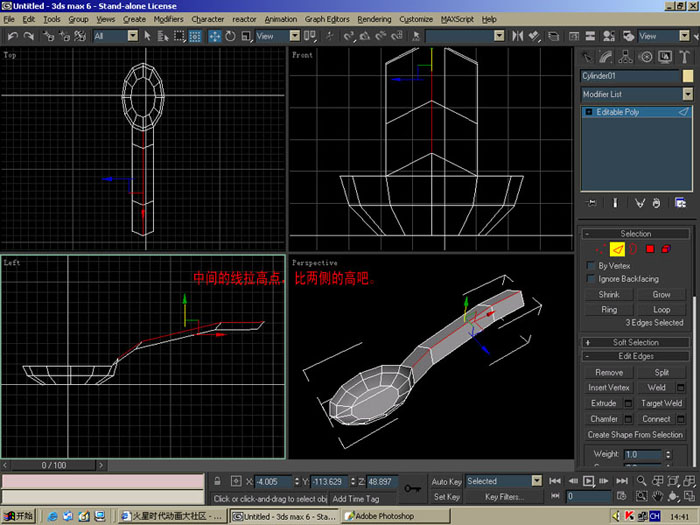The image size is (700, 525).
Task: Open Extrude settings box
Action: pos(628,404)
